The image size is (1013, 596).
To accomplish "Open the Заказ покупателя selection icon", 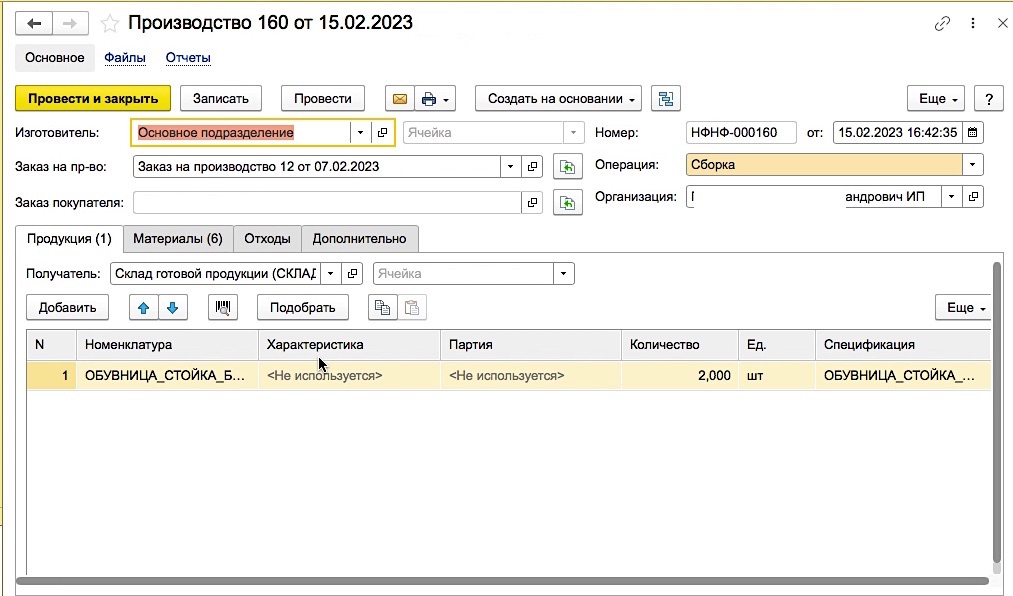I will pyautogui.click(x=532, y=203).
